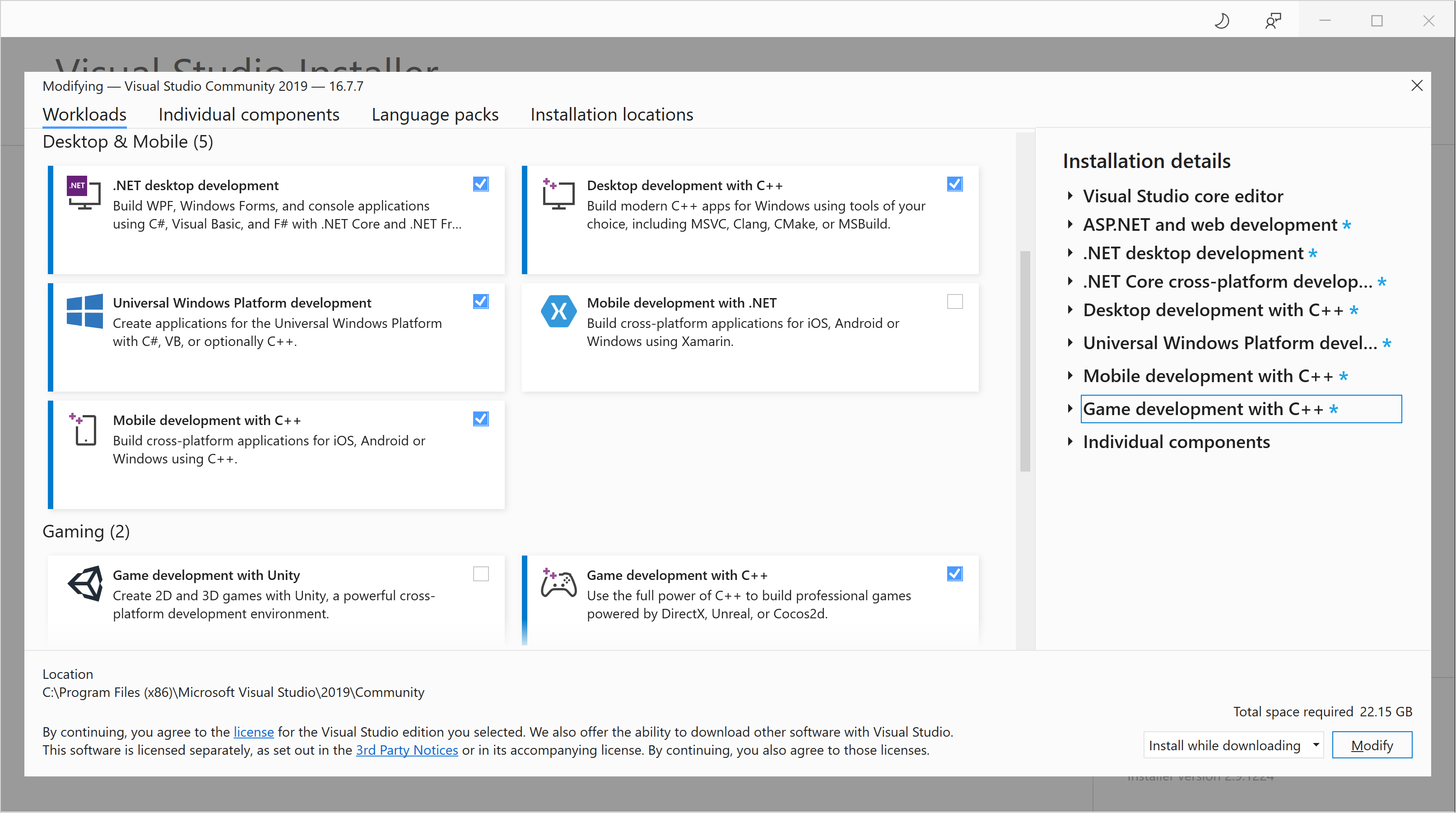Open the 3rd Party Notices link

pos(406,750)
